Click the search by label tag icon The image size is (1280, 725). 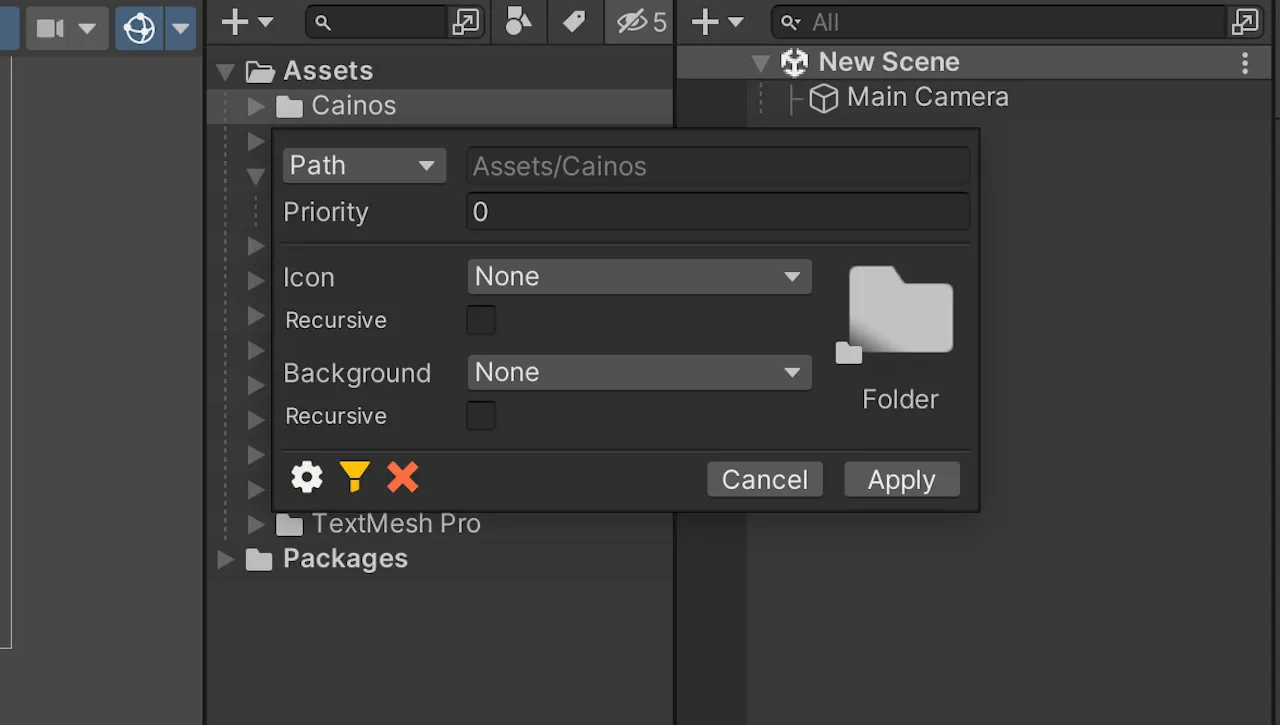pyautogui.click(x=574, y=21)
